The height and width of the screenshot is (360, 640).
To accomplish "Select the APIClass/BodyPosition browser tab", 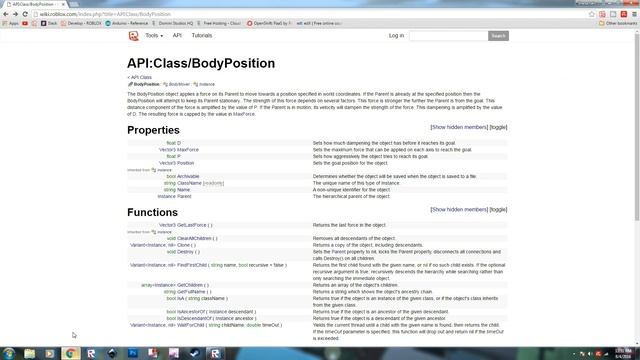I will point(36,4).
